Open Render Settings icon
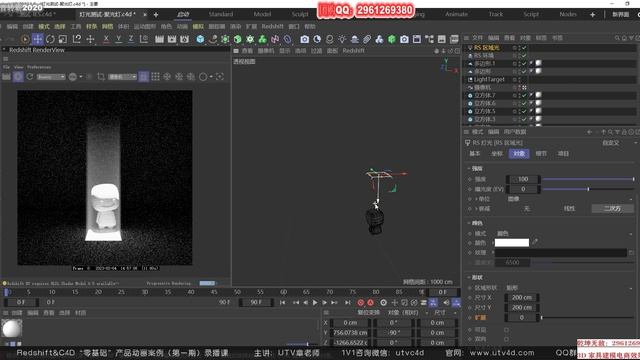Viewport: 640px width, 360px height. click(x=184, y=39)
